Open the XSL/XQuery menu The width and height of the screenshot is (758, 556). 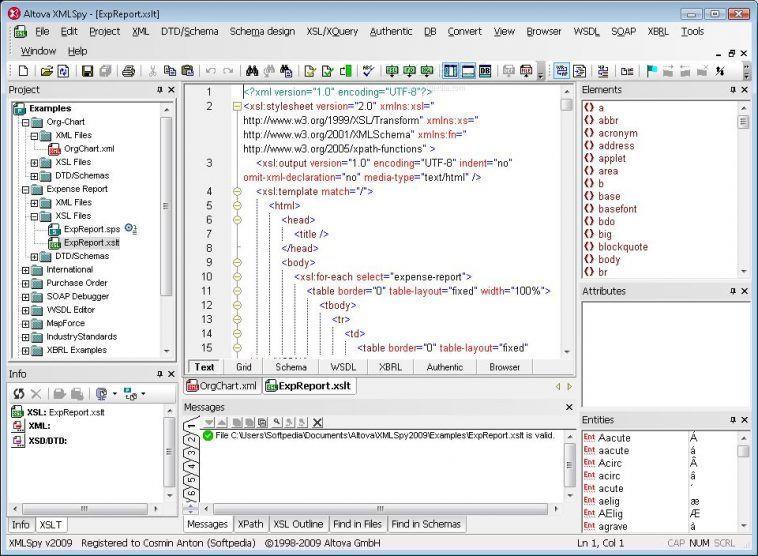pyautogui.click(x=332, y=31)
